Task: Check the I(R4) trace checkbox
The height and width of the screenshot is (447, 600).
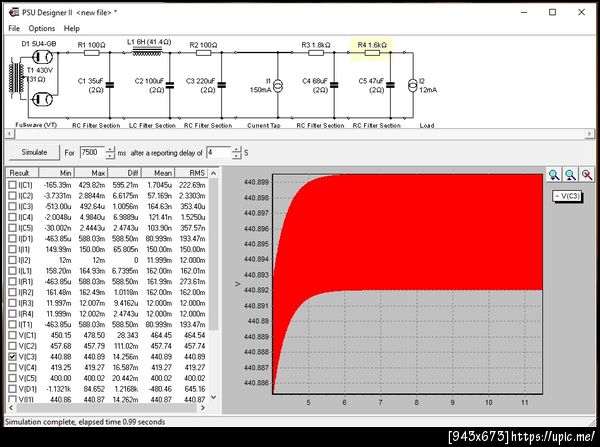Action: pos(13,314)
